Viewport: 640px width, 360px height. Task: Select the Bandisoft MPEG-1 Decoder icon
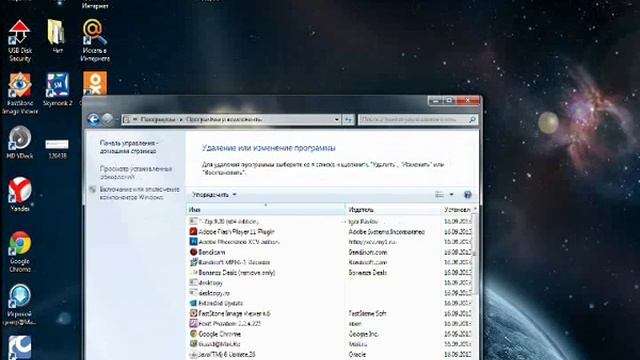193,262
